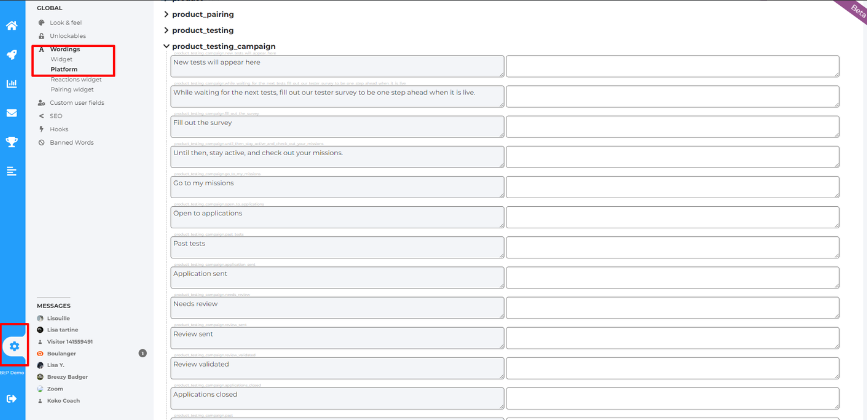Screen dimensions: 867x420
Task: Open the envelope messages icon
Action: tap(12, 113)
